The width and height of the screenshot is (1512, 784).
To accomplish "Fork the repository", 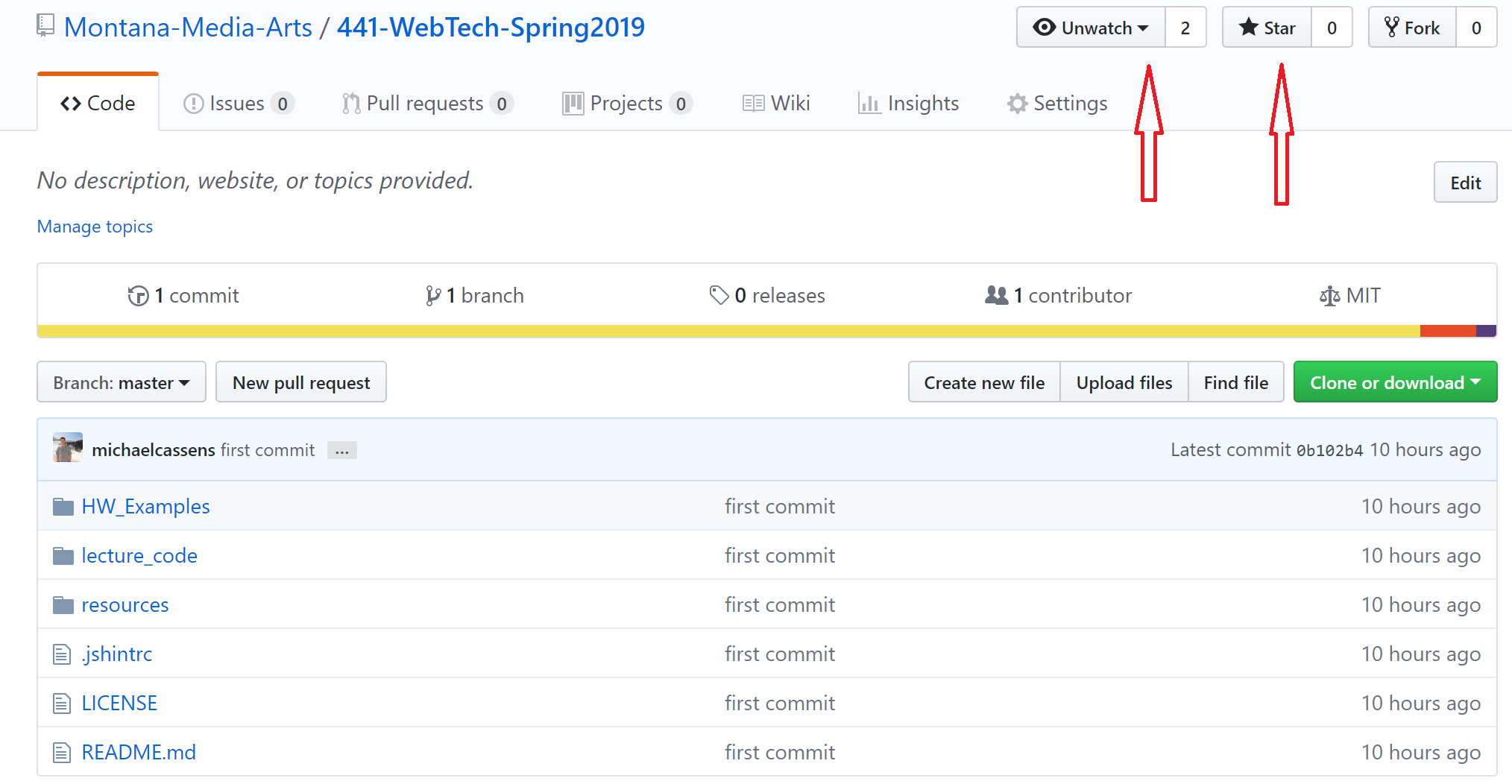I will pyautogui.click(x=1412, y=28).
